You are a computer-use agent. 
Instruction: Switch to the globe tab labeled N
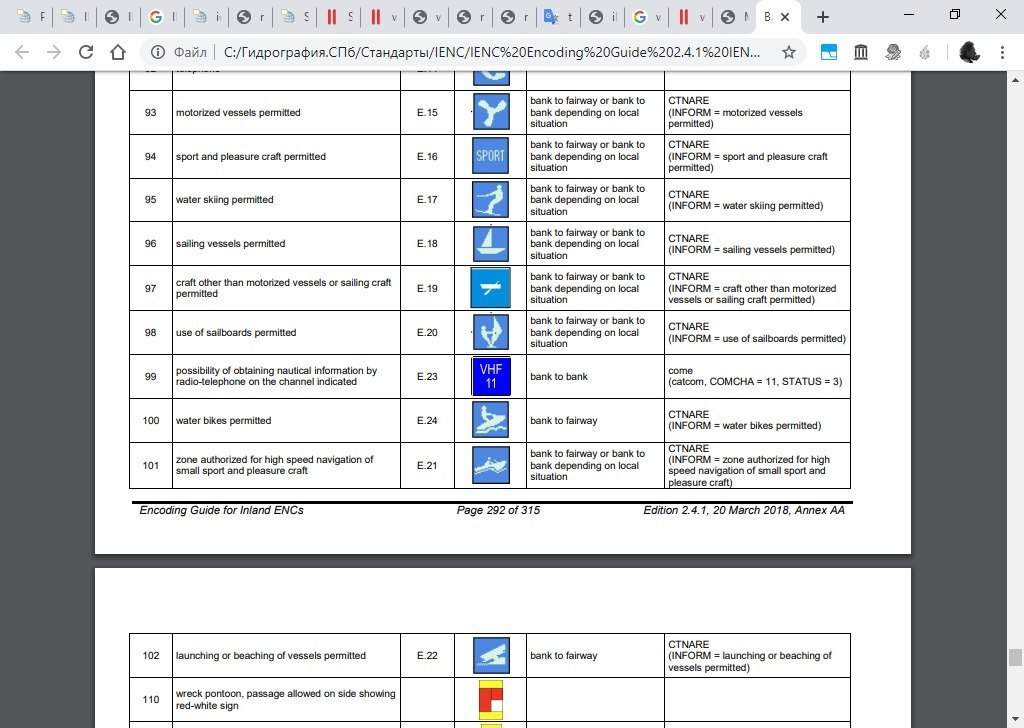click(733, 17)
